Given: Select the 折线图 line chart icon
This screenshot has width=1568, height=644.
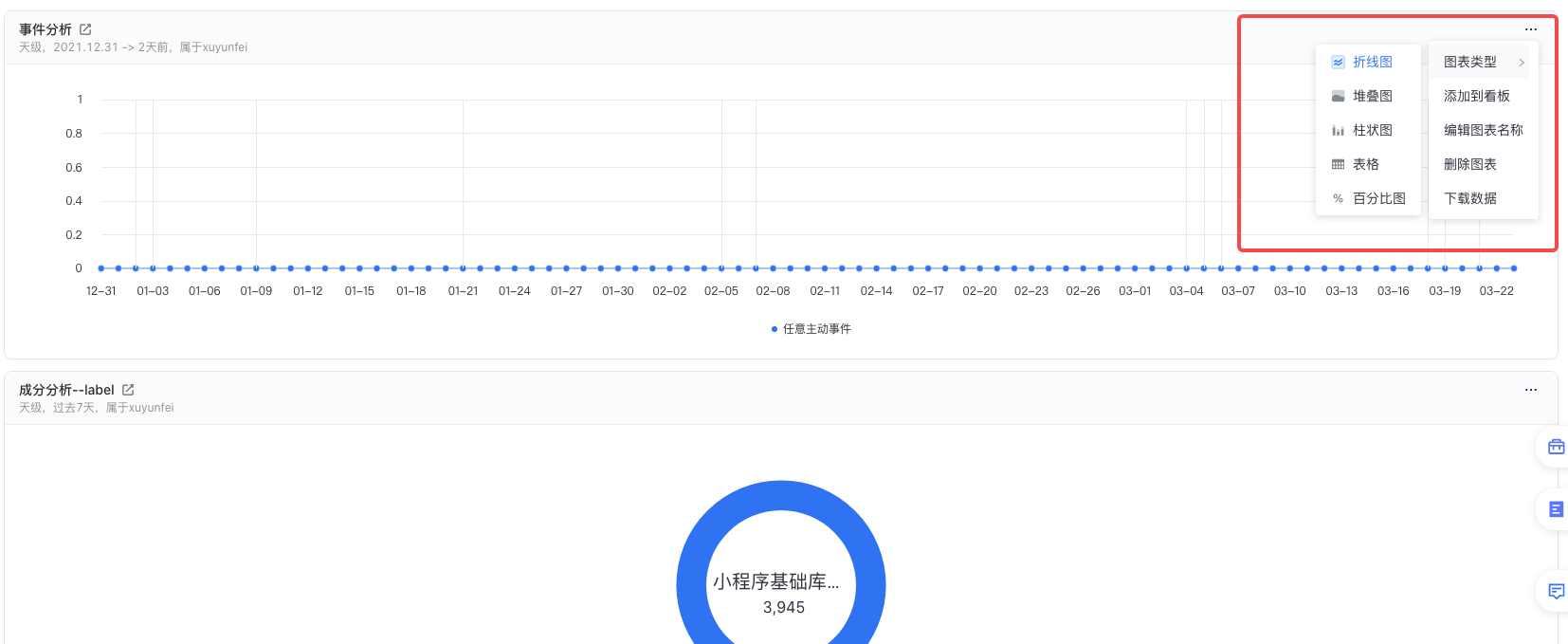Looking at the screenshot, I should 1338,62.
